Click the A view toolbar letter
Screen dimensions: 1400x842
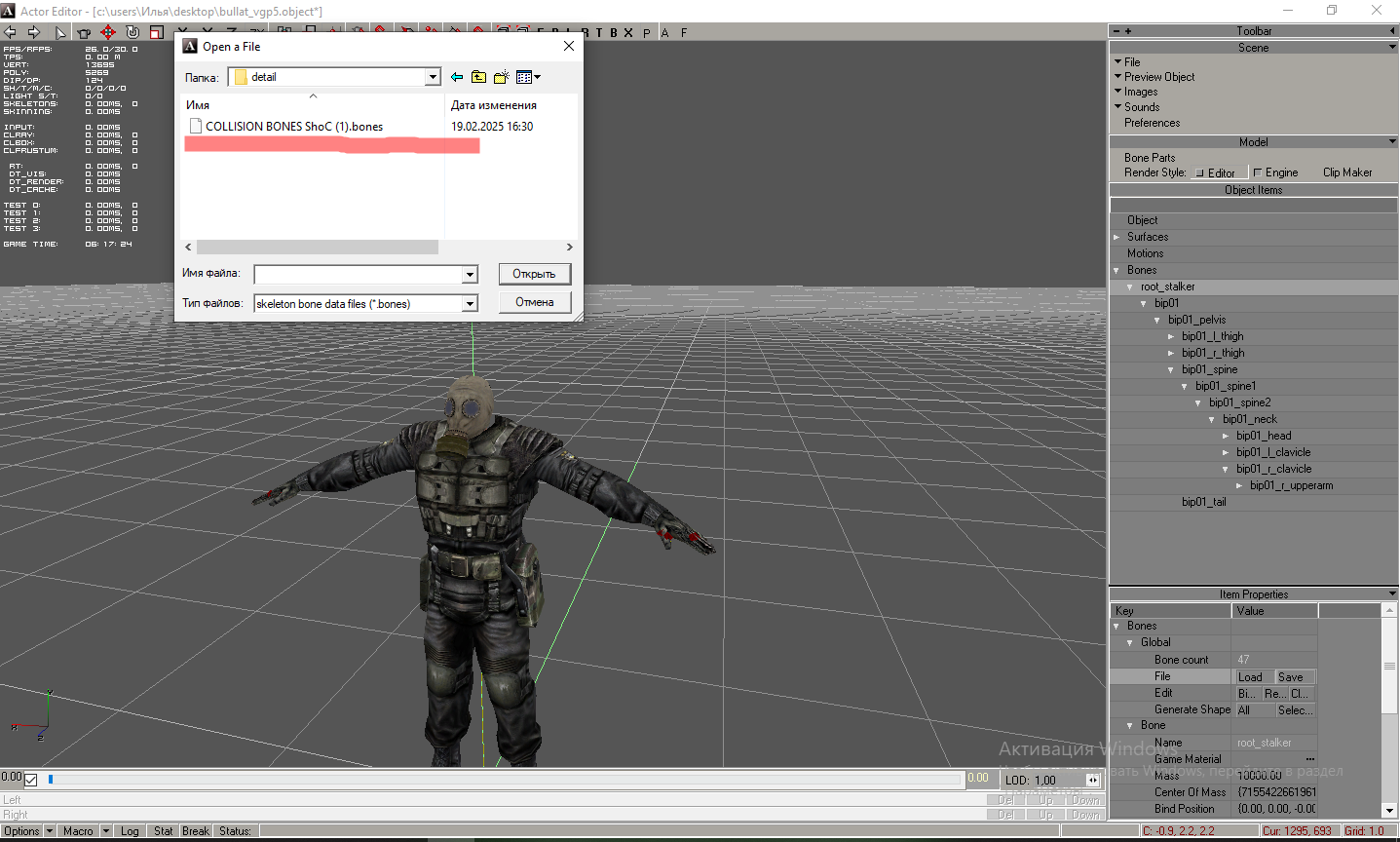(x=665, y=32)
